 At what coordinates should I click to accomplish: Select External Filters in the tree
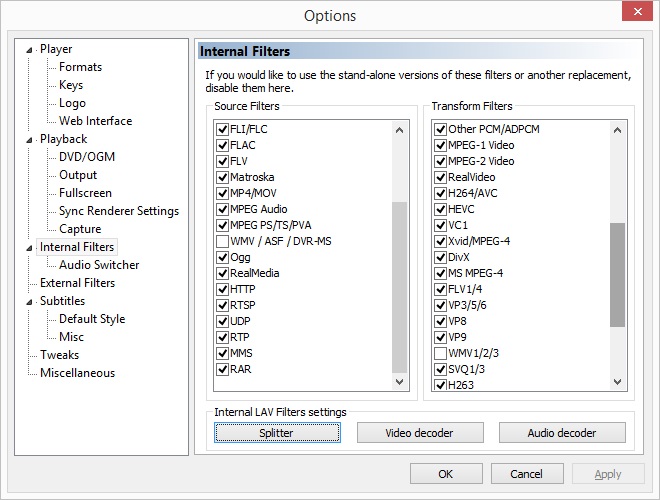coord(77,283)
